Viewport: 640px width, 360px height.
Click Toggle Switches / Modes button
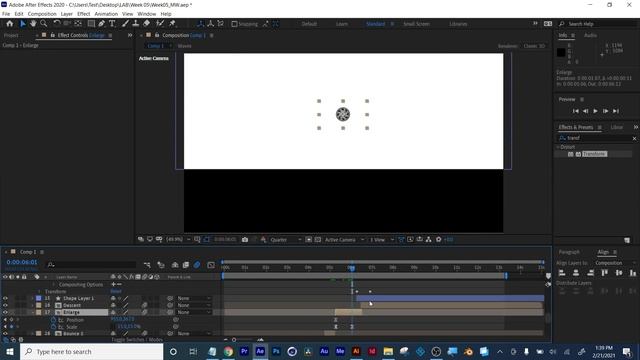click(x=137, y=340)
